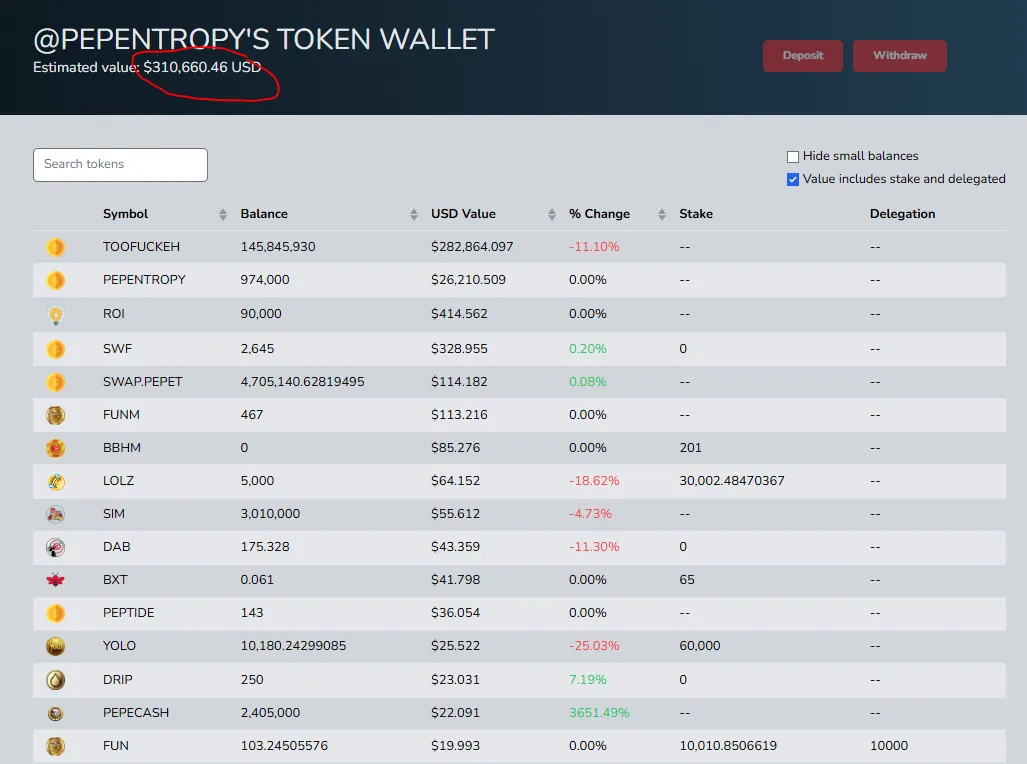Click the 3651.49% change value
This screenshot has width=1027, height=764.
[x=599, y=713]
